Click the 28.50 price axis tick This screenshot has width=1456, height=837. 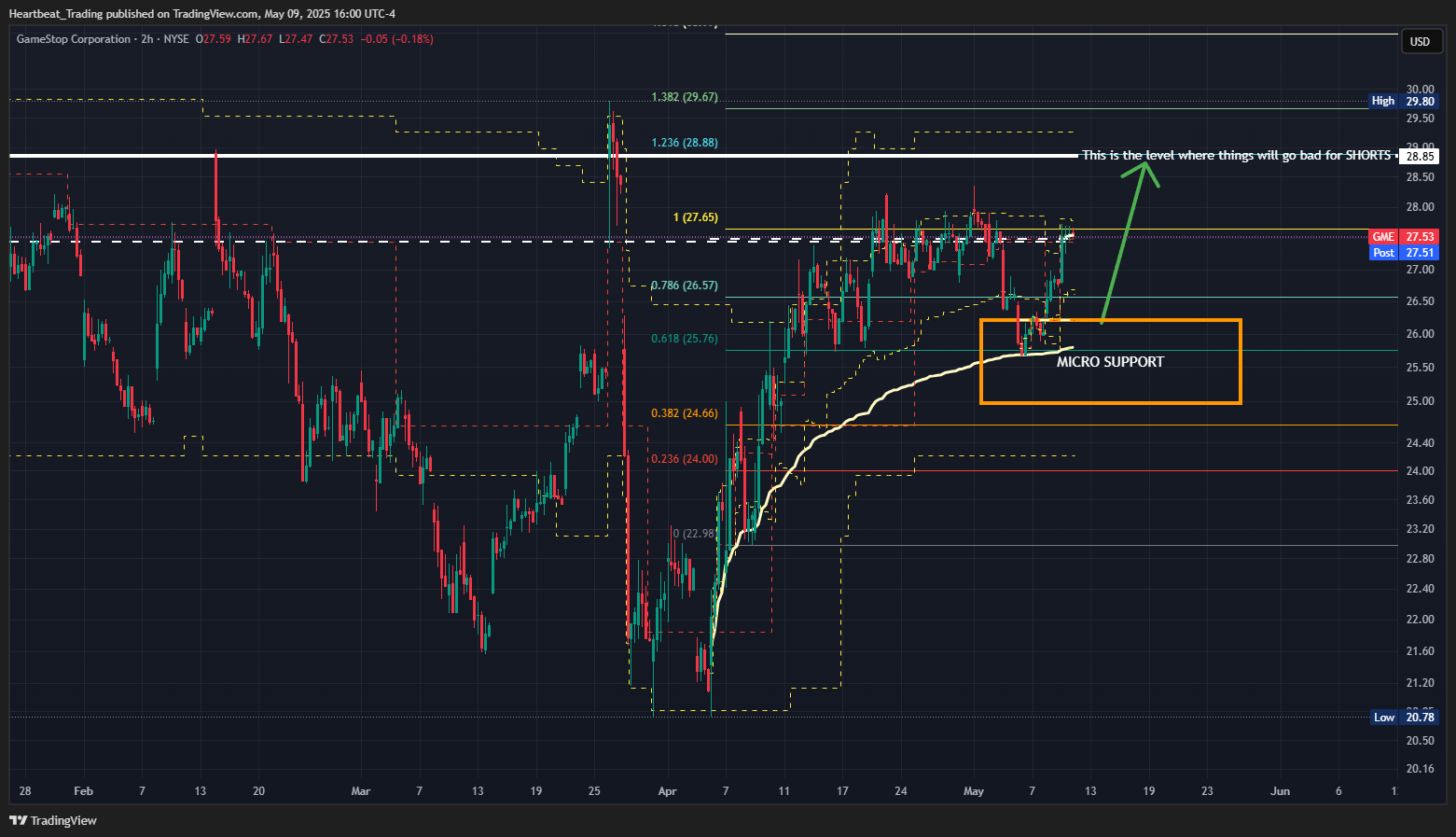click(1421, 177)
